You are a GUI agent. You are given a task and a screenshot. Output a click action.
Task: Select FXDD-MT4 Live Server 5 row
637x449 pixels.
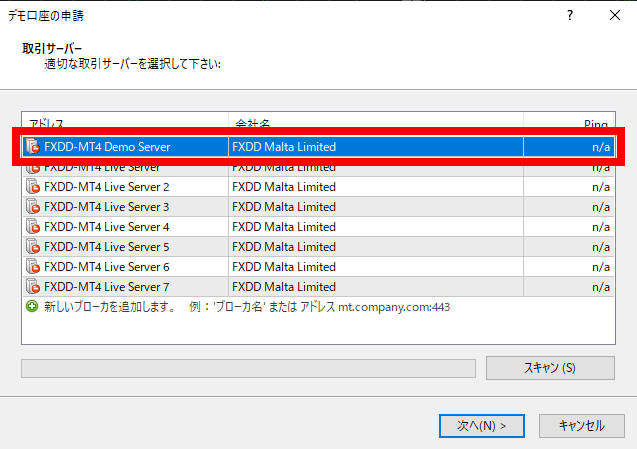click(x=318, y=247)
